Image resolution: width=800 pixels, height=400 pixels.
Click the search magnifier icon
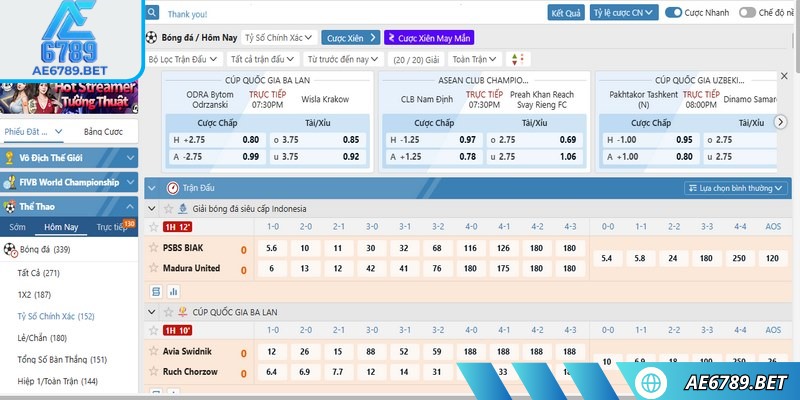coord(152,14)
